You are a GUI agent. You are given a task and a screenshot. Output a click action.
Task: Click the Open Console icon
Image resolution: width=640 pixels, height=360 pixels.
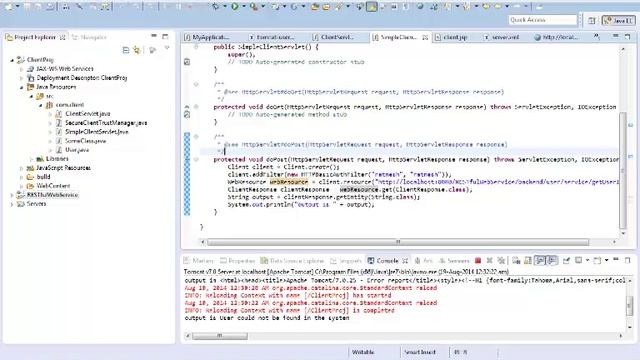(597, 260)
